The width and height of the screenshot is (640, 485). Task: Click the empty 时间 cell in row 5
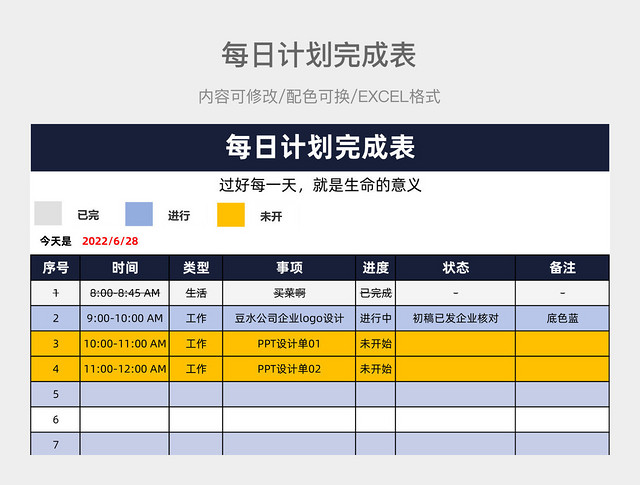[125, 394]
